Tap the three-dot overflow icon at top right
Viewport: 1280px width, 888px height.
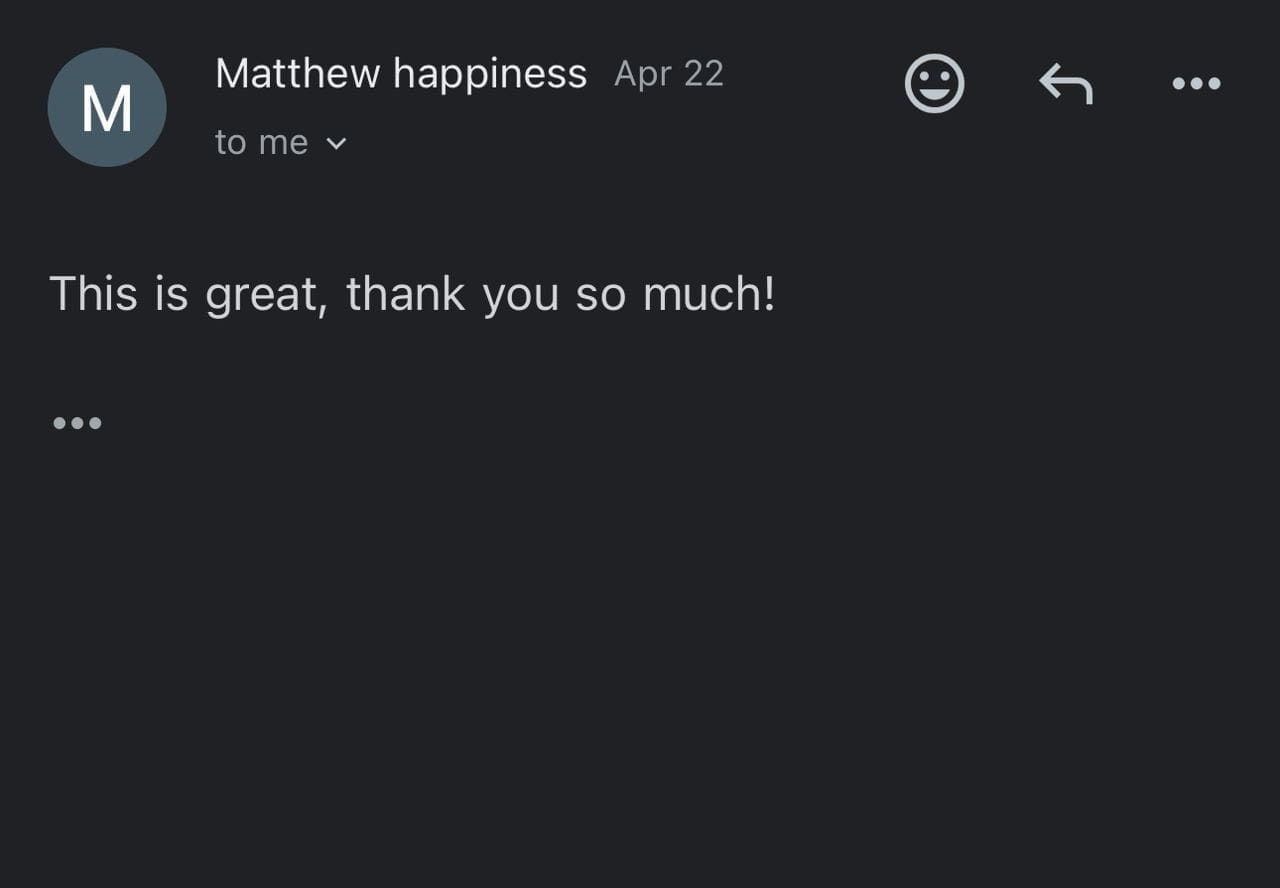[1196, 83]
